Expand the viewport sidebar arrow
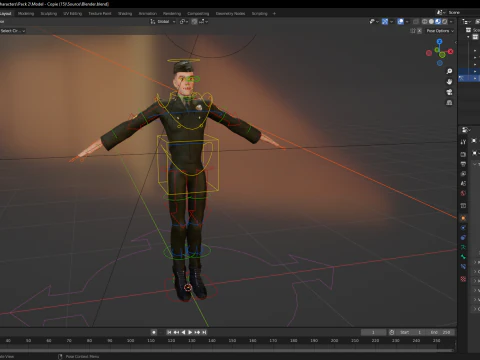Viewport: 480px width, 360px height. (456, 43)
